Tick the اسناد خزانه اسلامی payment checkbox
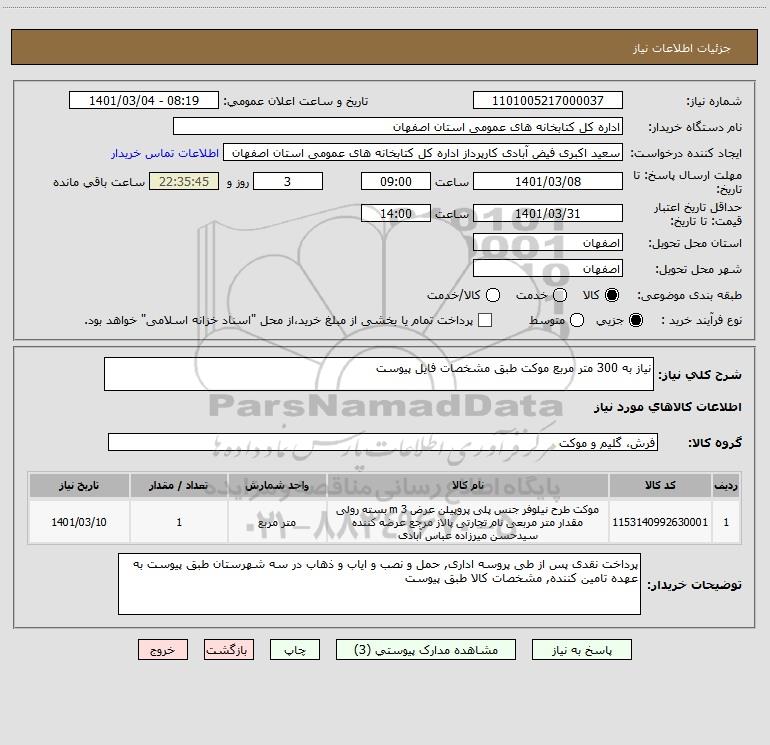Viewport: 770px width, 745px height. (x=485, y=320)
